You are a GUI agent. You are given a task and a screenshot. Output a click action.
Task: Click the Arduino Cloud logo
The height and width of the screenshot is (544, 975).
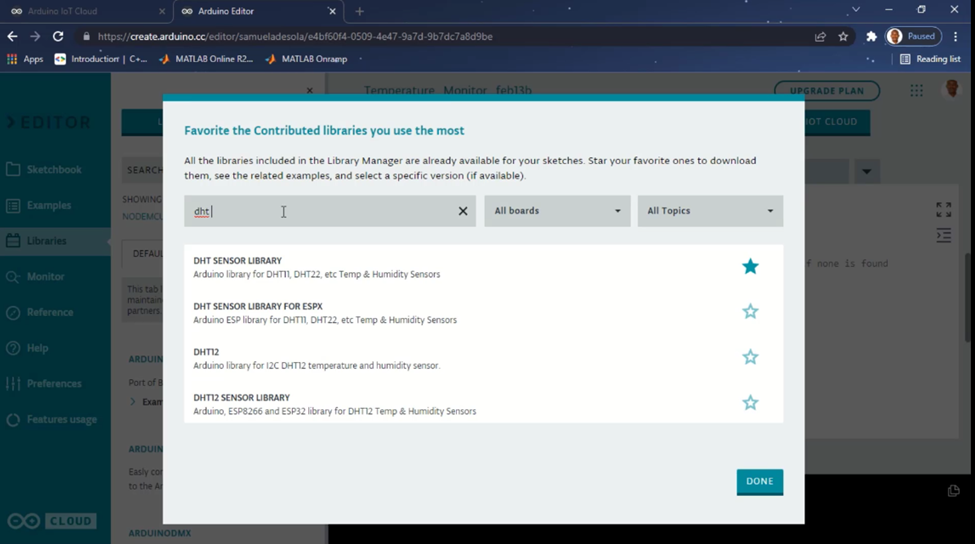[x=52, y=521]
